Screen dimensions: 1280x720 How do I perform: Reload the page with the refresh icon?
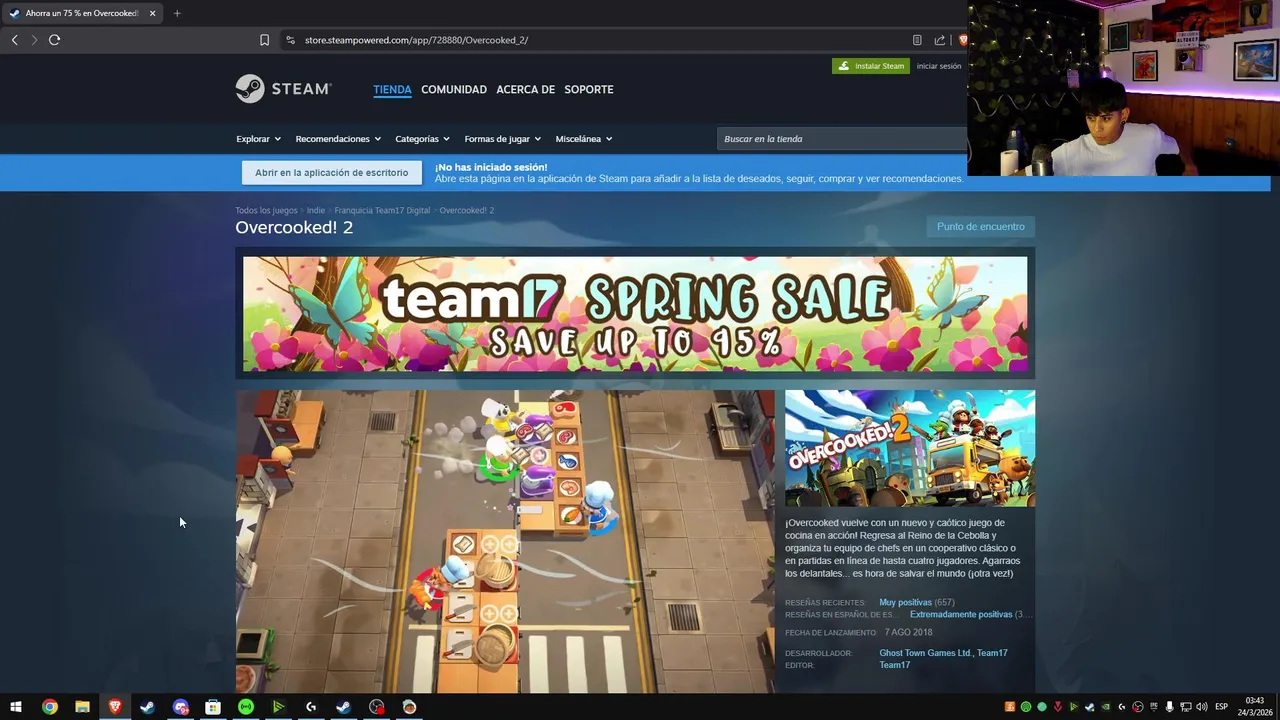(54, 40)
